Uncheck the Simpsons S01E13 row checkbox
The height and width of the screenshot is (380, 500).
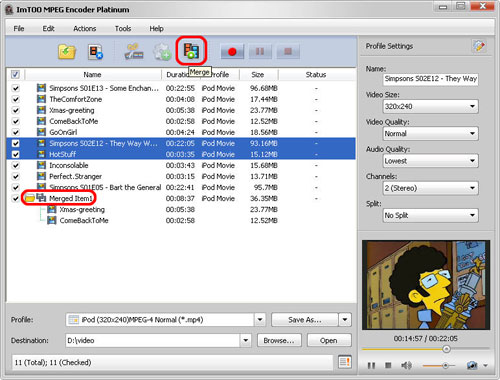(15, 88)
